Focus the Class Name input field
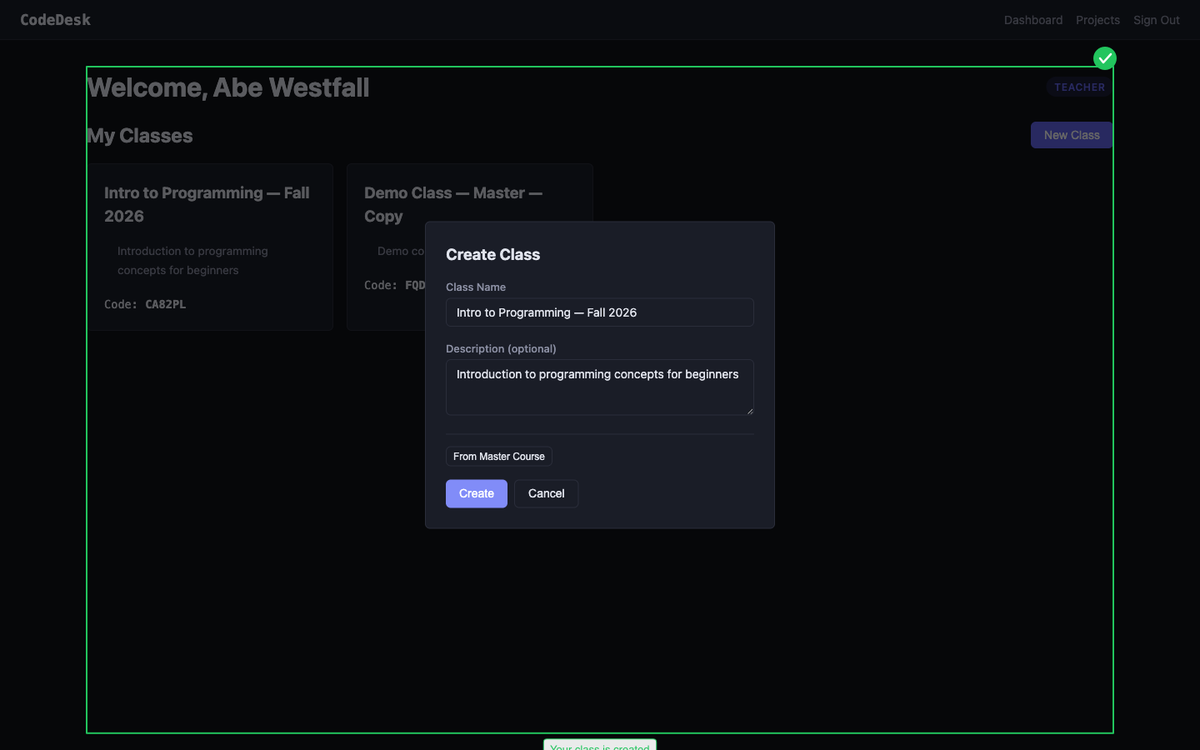 [599, 313]
